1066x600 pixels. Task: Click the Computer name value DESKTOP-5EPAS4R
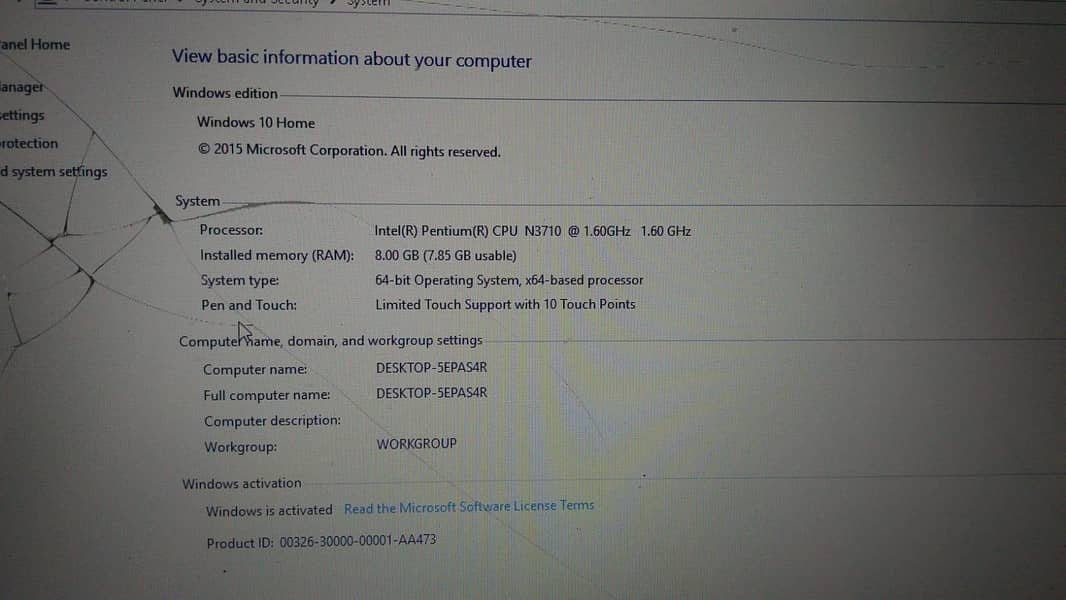pos(432,368)
